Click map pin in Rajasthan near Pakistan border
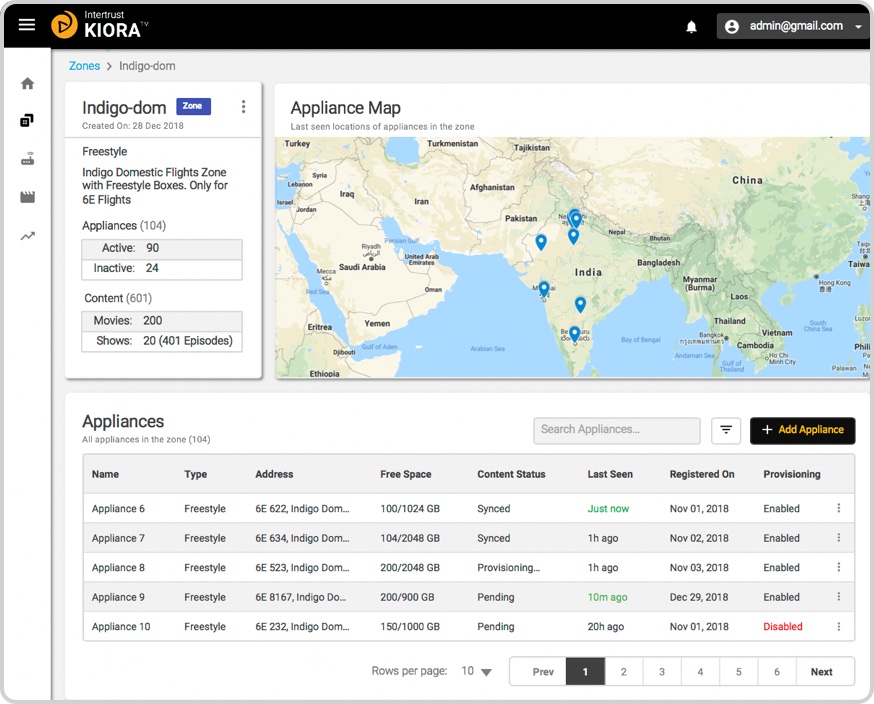Screen dimensions: 874x704 541,241
